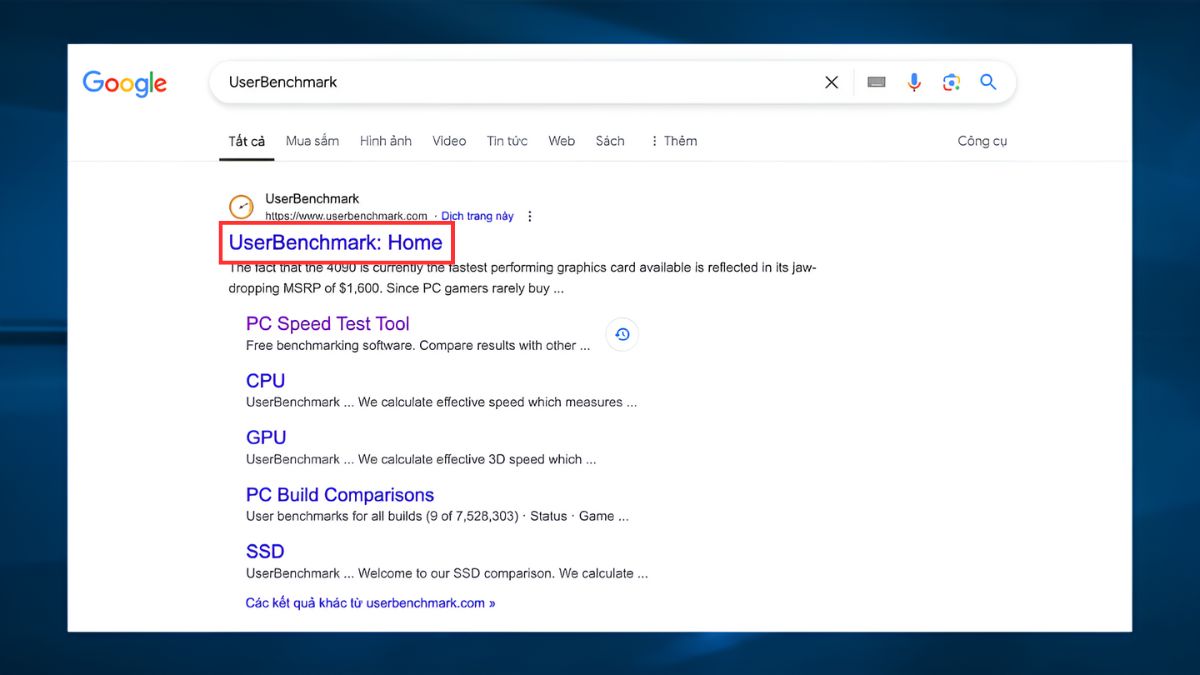The height and width of the screenshot is (675, 1200).
Task: Switch to the Web tab
Action: click(x=562, y=141)
